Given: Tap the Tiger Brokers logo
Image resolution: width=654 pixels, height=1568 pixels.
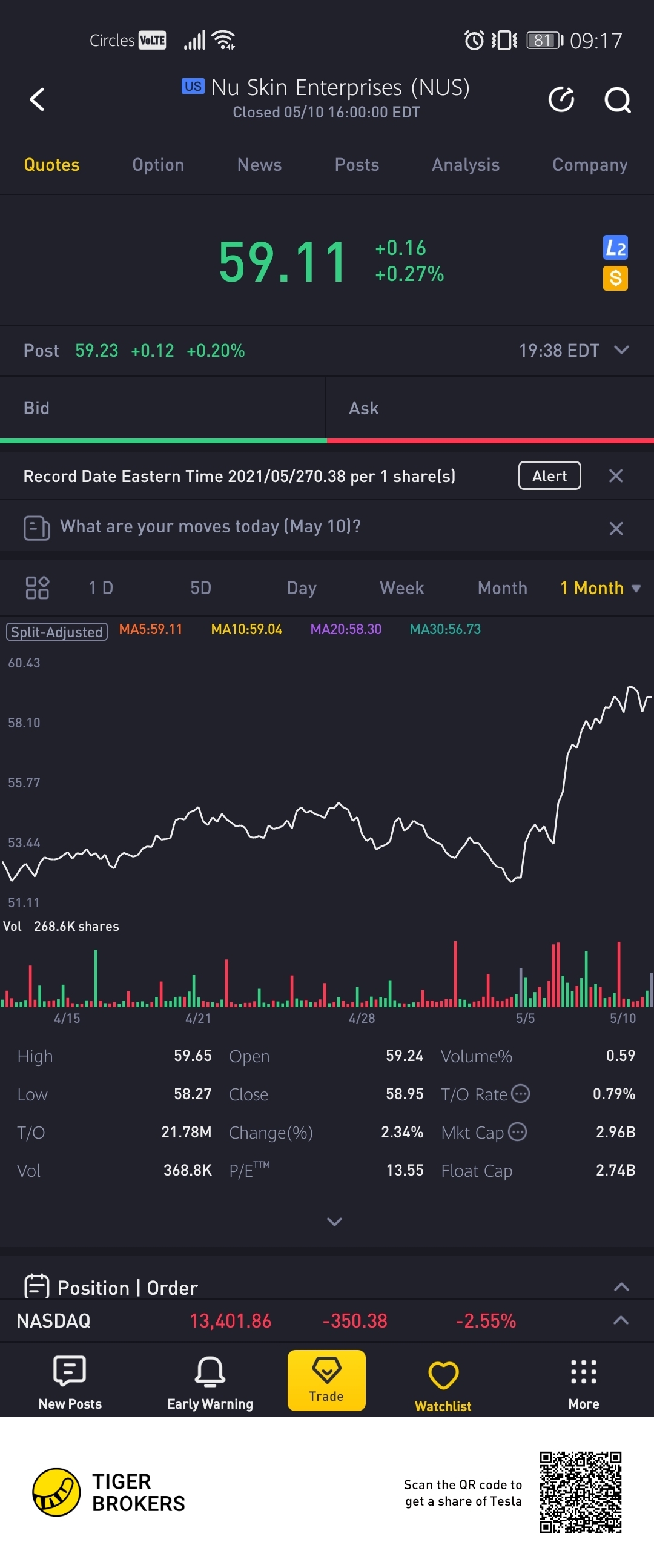Looking at the screenshot, I should 56,1492.
